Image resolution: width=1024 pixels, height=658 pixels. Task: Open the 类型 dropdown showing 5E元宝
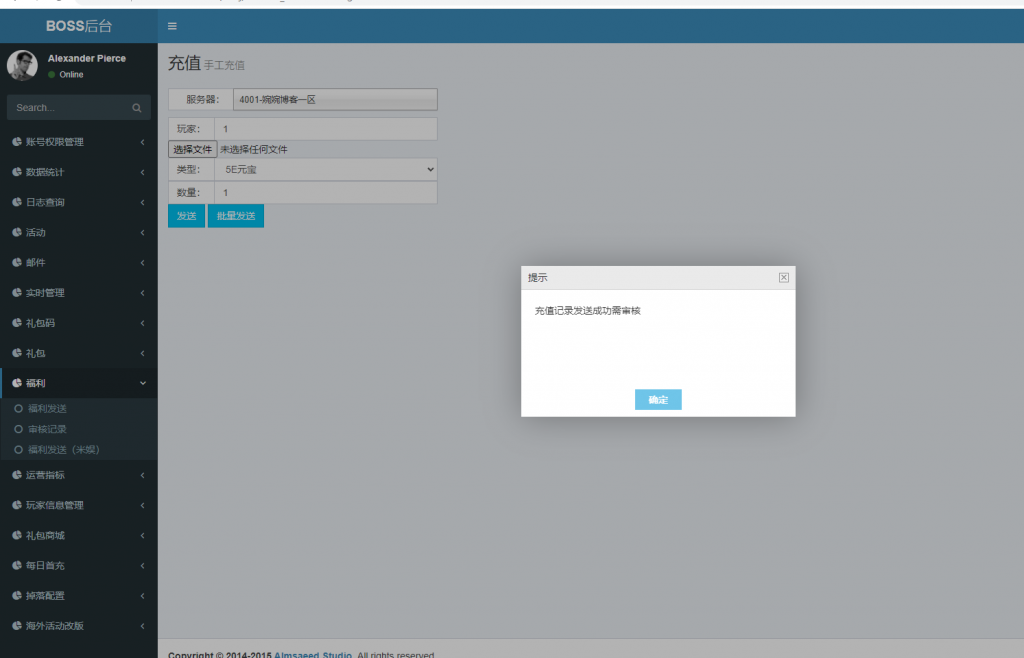tap(326, 170)
